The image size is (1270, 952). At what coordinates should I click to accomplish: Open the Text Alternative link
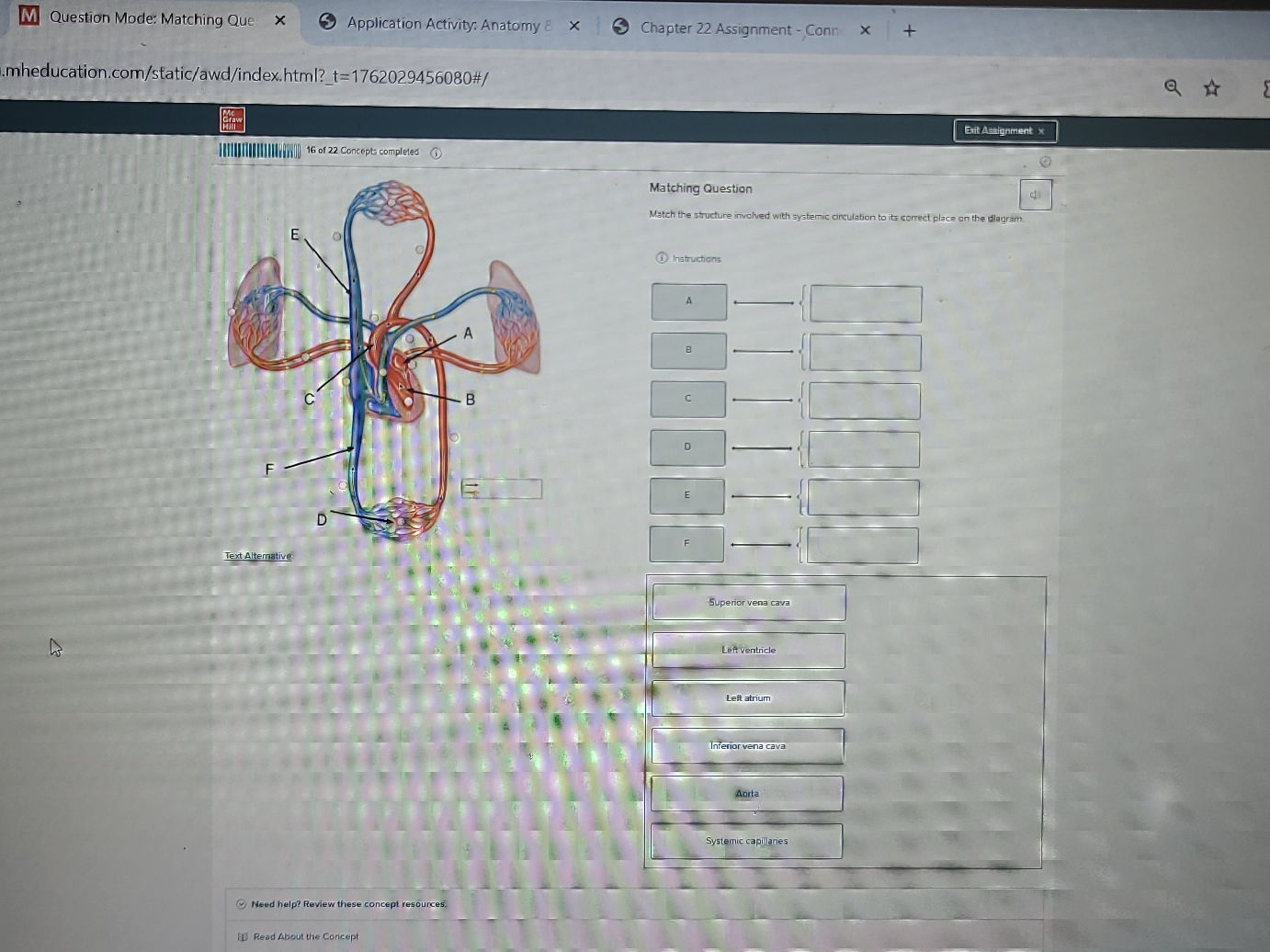257,555
